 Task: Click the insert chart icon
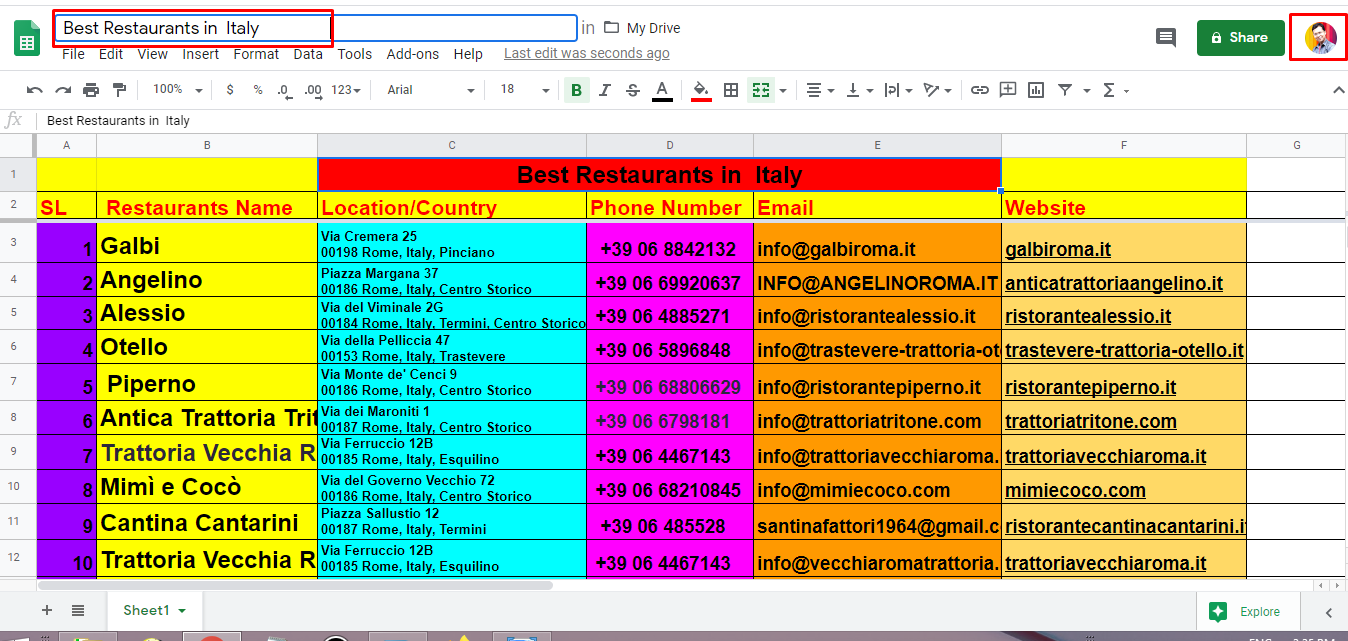click(x=1036, y=90)
